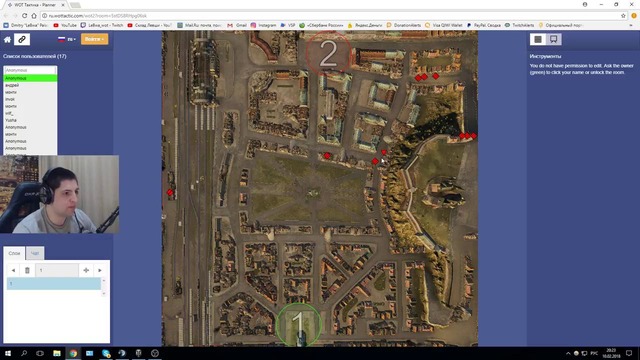Open the PayPal Сводка bookmark
The image size is (640, 360).
point(483,25)
